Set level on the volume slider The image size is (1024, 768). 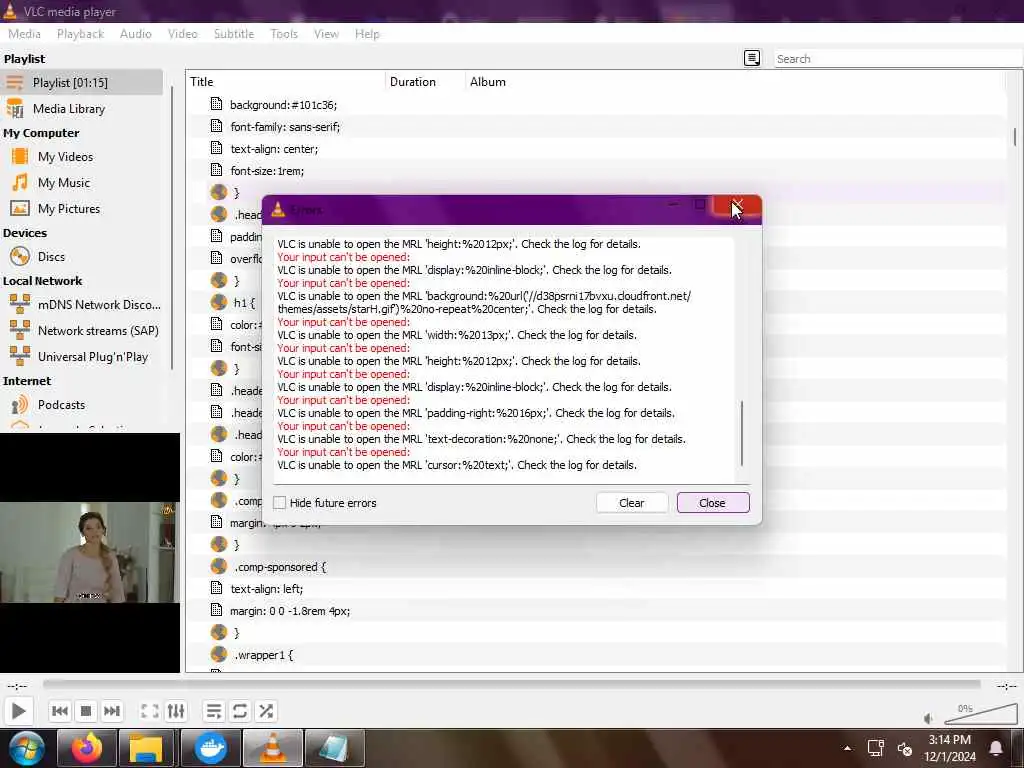[x=980, y=714]
